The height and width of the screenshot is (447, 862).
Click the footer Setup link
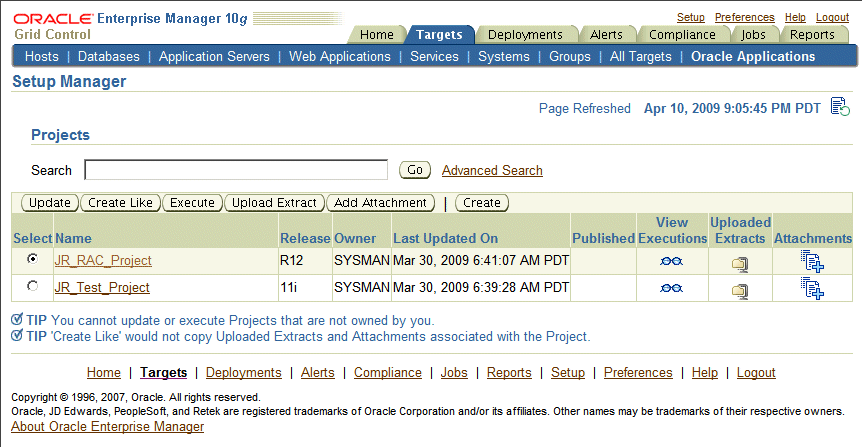coord(568,372)
